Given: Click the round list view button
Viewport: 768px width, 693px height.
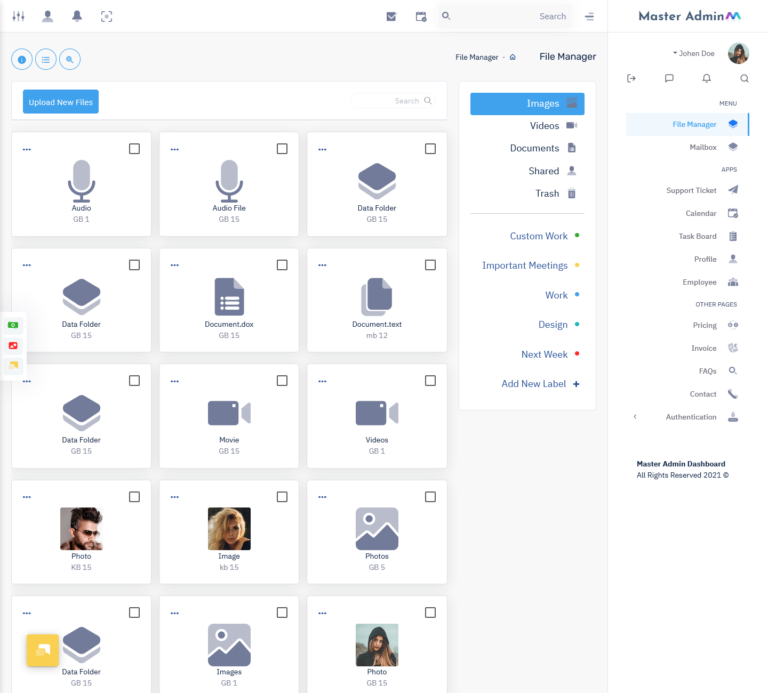Looking at the screenshot, I should pos(46,59).
